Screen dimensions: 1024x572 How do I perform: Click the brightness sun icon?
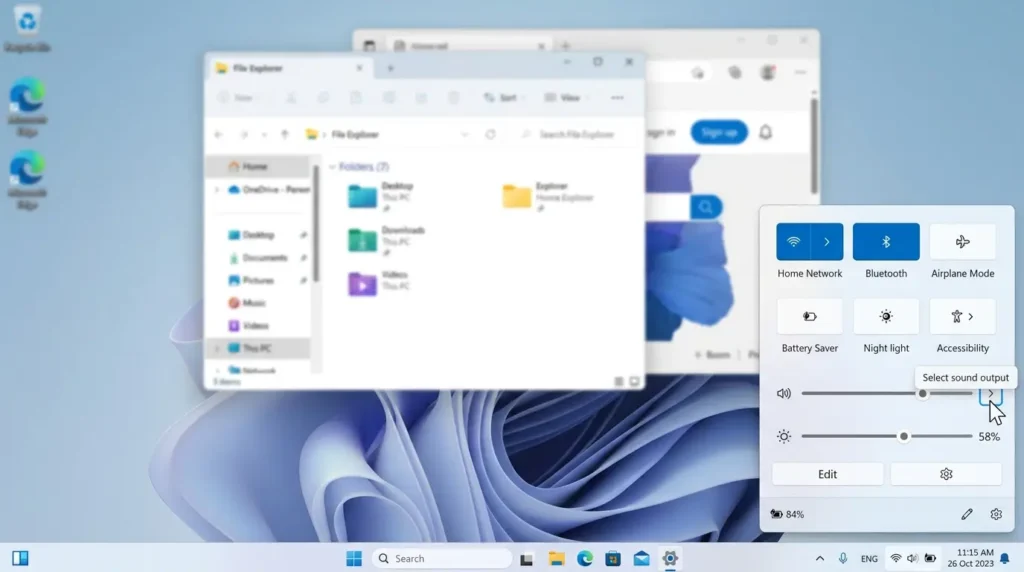click(784, 436)
